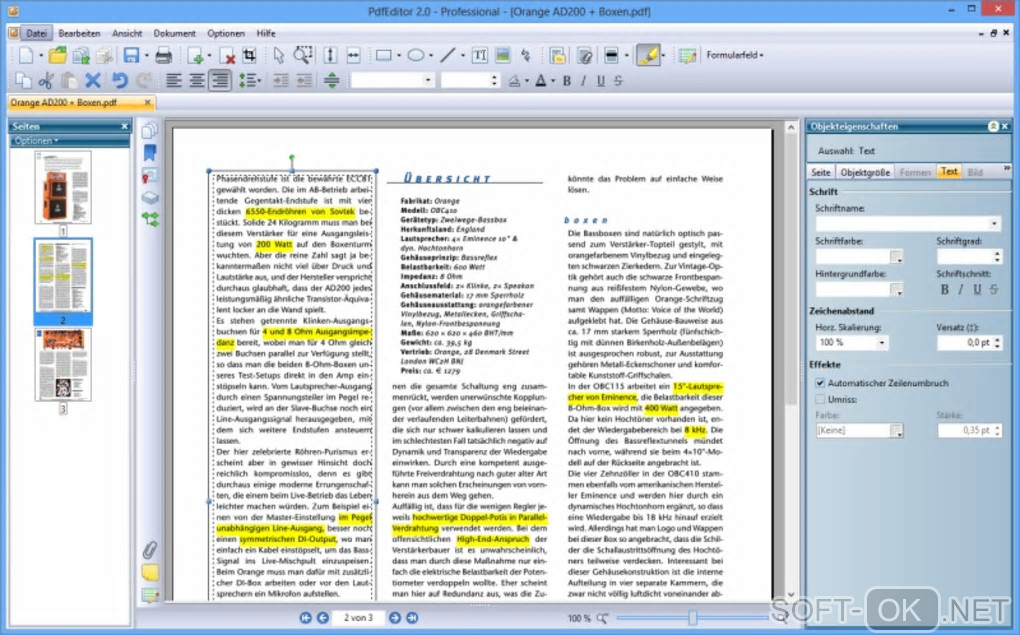This screenshot has width=1020, height=635.
Task: Open the bookmarks panel in the side strip
Action: (x=150, y=153)
